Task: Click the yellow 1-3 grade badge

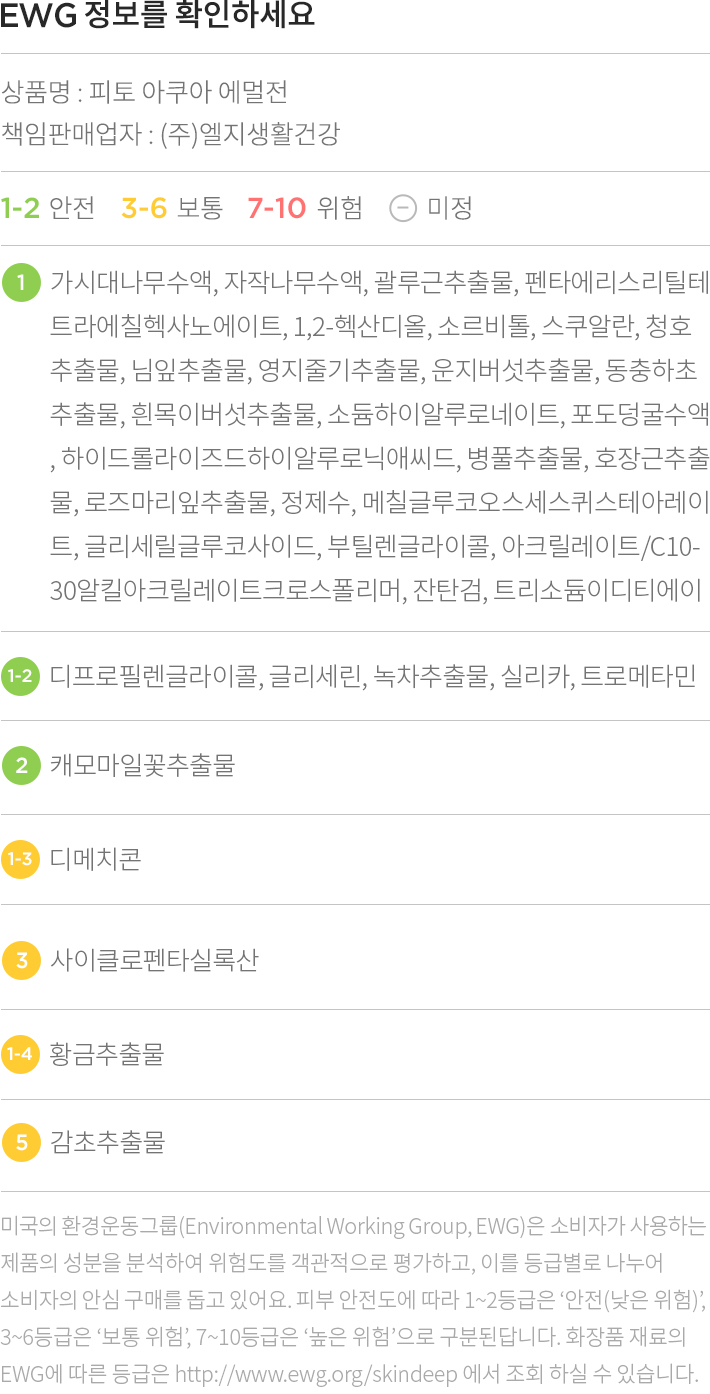Action: (21, 859)
